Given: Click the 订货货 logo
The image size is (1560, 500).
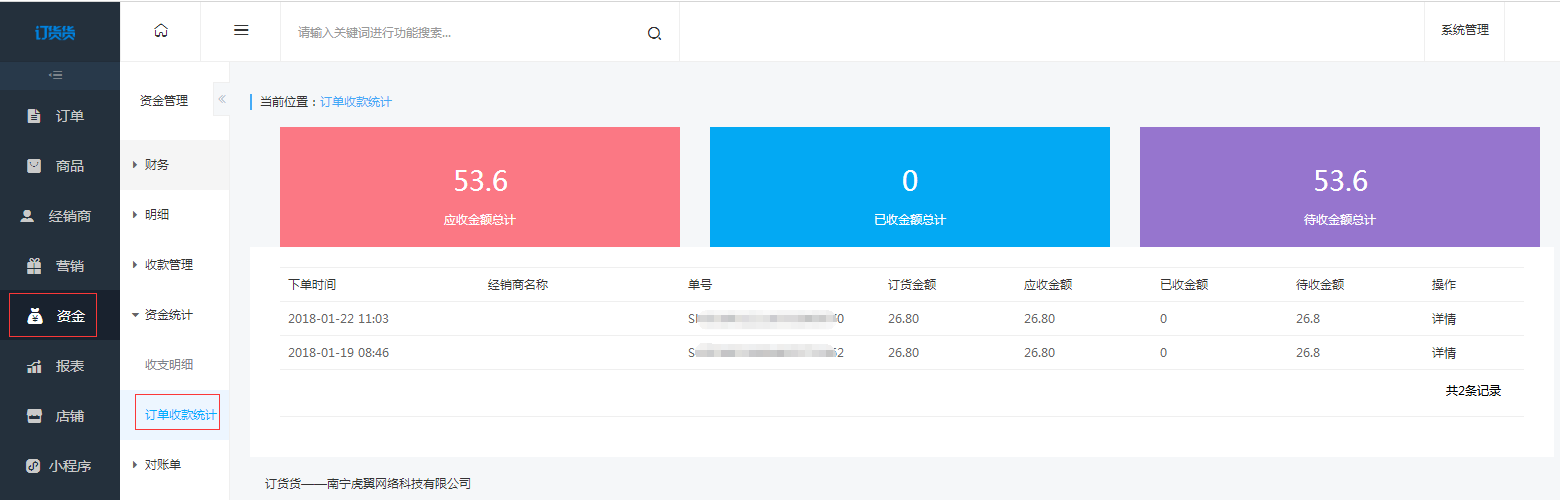Looking at the screenshot, I should [55, 32].
